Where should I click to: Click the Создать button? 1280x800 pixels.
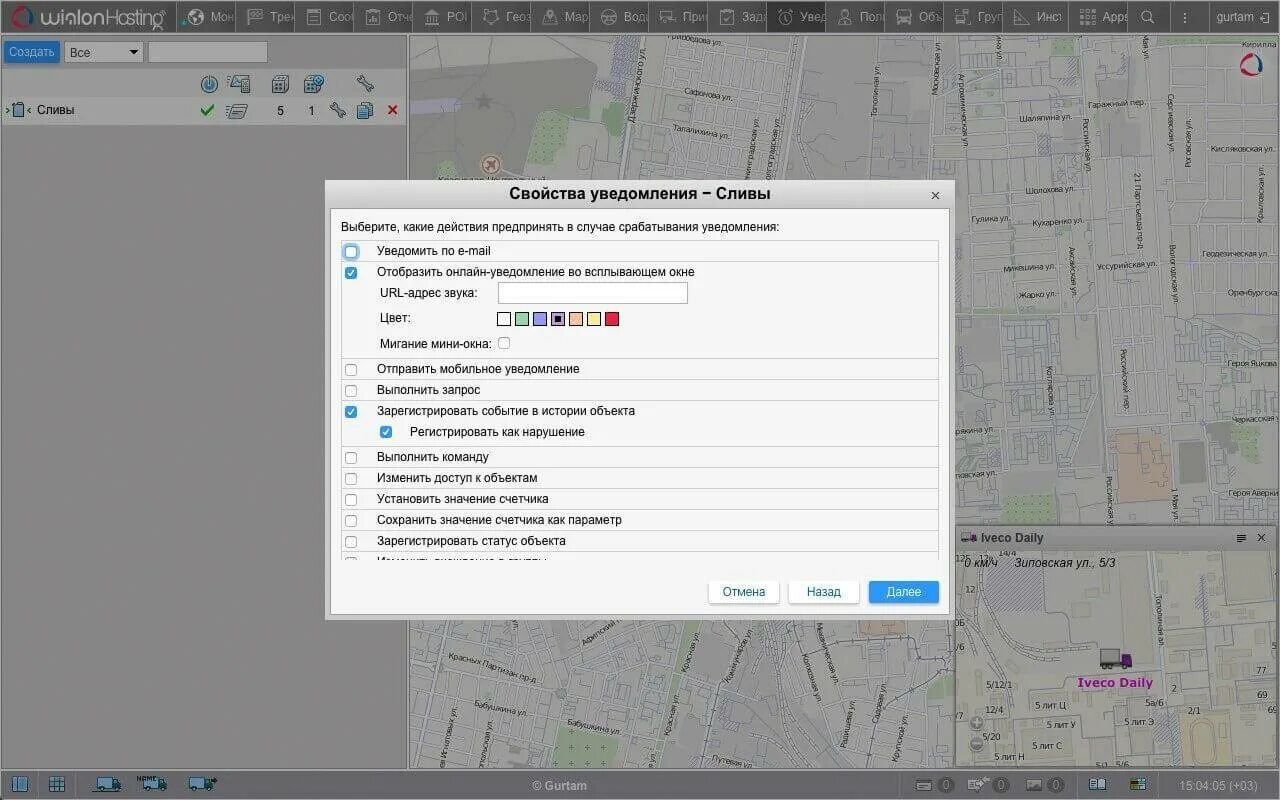31,52
